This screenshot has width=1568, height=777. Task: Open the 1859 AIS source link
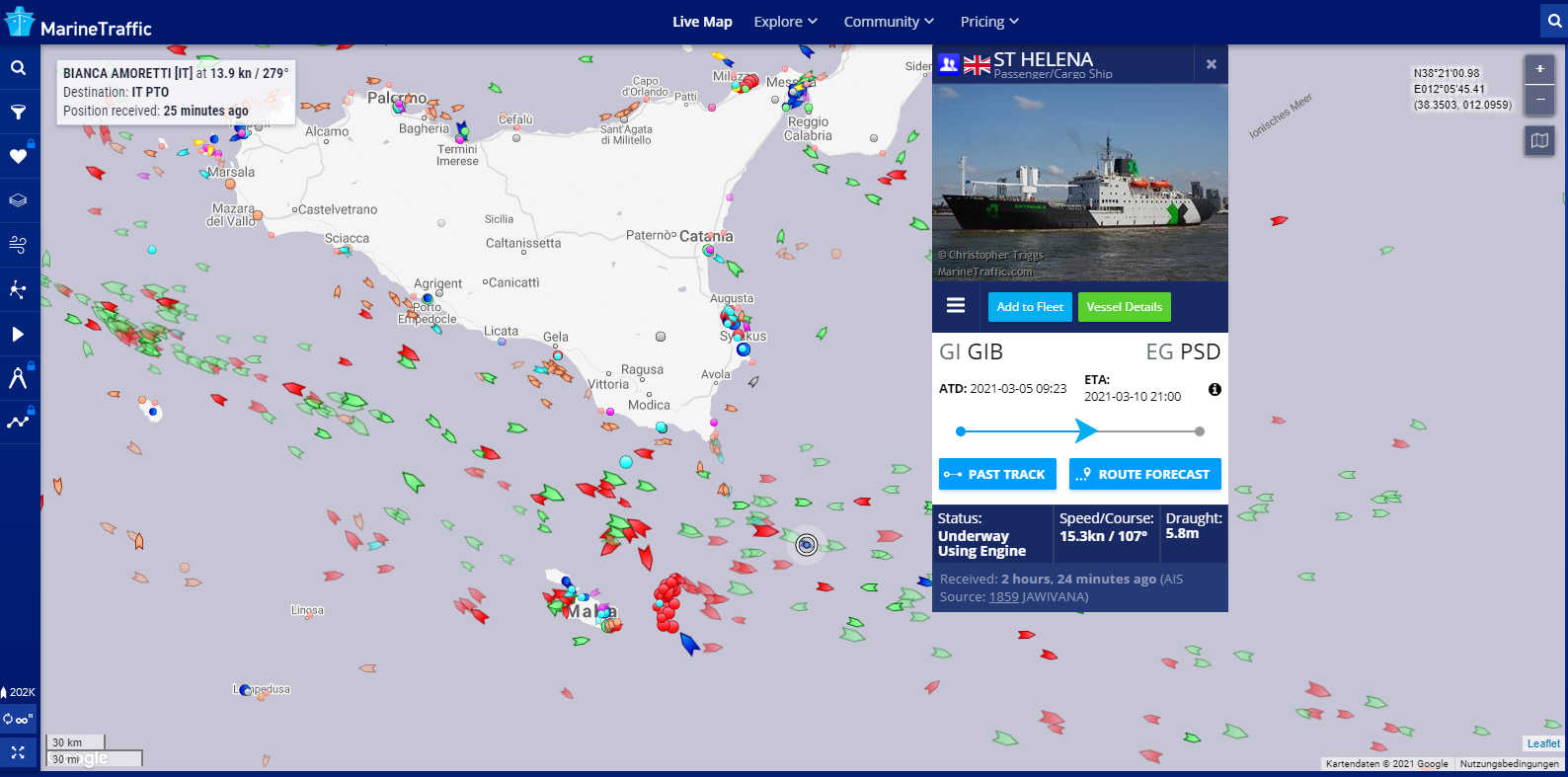click(x=1003, y=597)
